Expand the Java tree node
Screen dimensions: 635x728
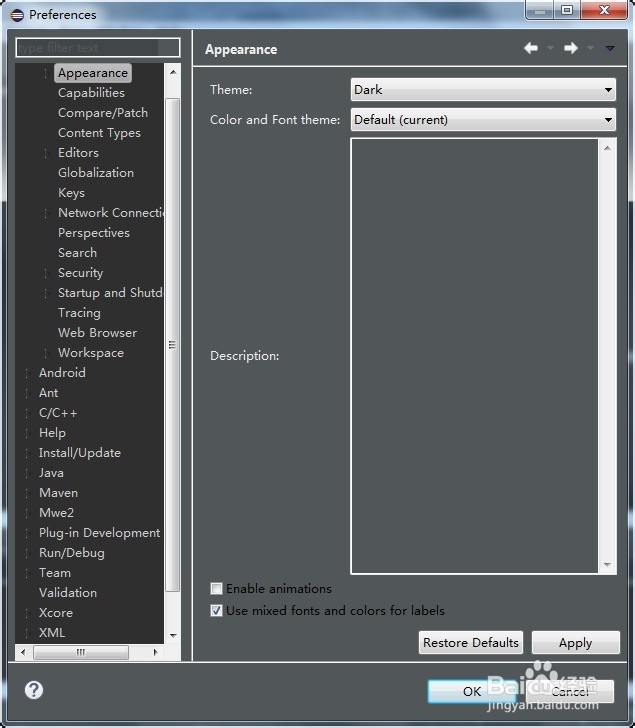[x=27, y=473]
